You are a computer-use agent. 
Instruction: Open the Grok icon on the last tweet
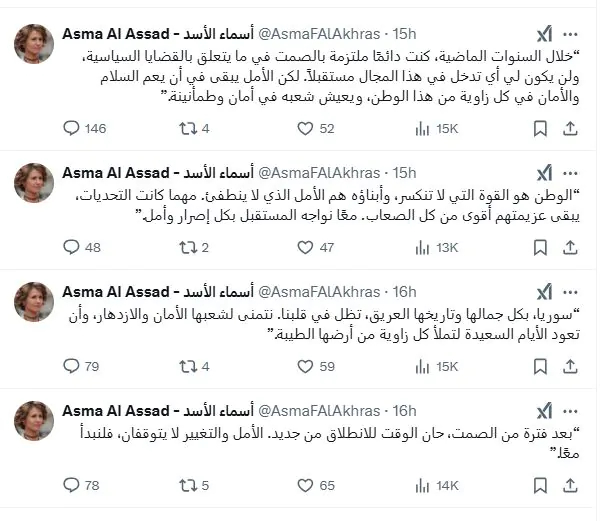point(544,410)
